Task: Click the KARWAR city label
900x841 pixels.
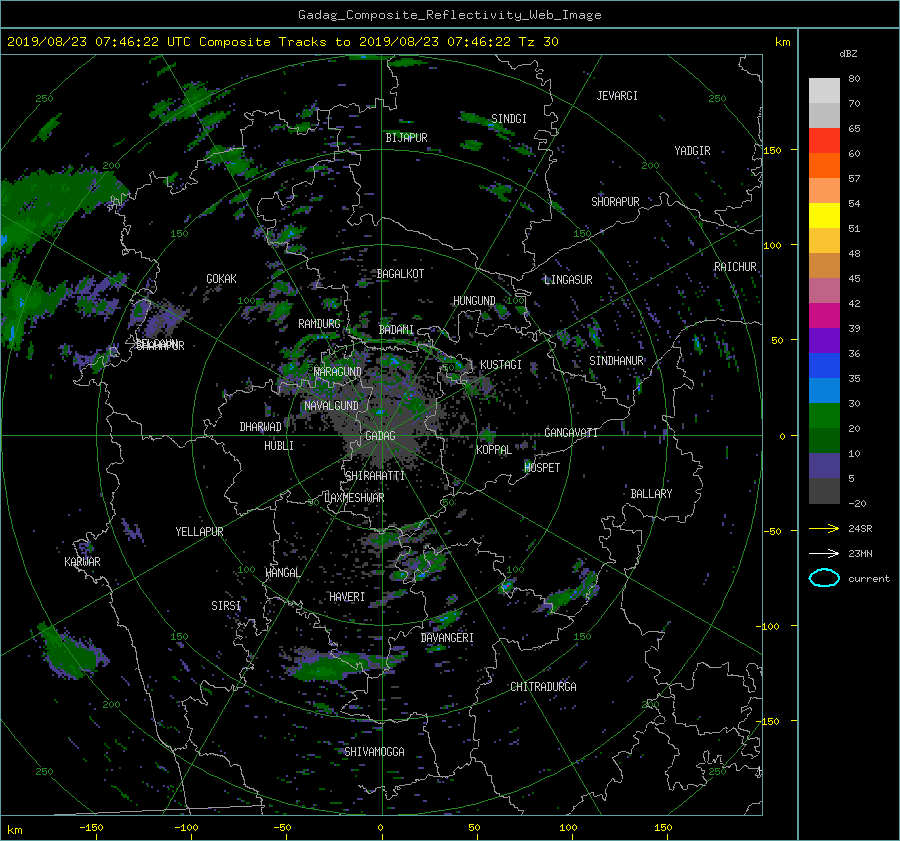Action: click(82, 561)
